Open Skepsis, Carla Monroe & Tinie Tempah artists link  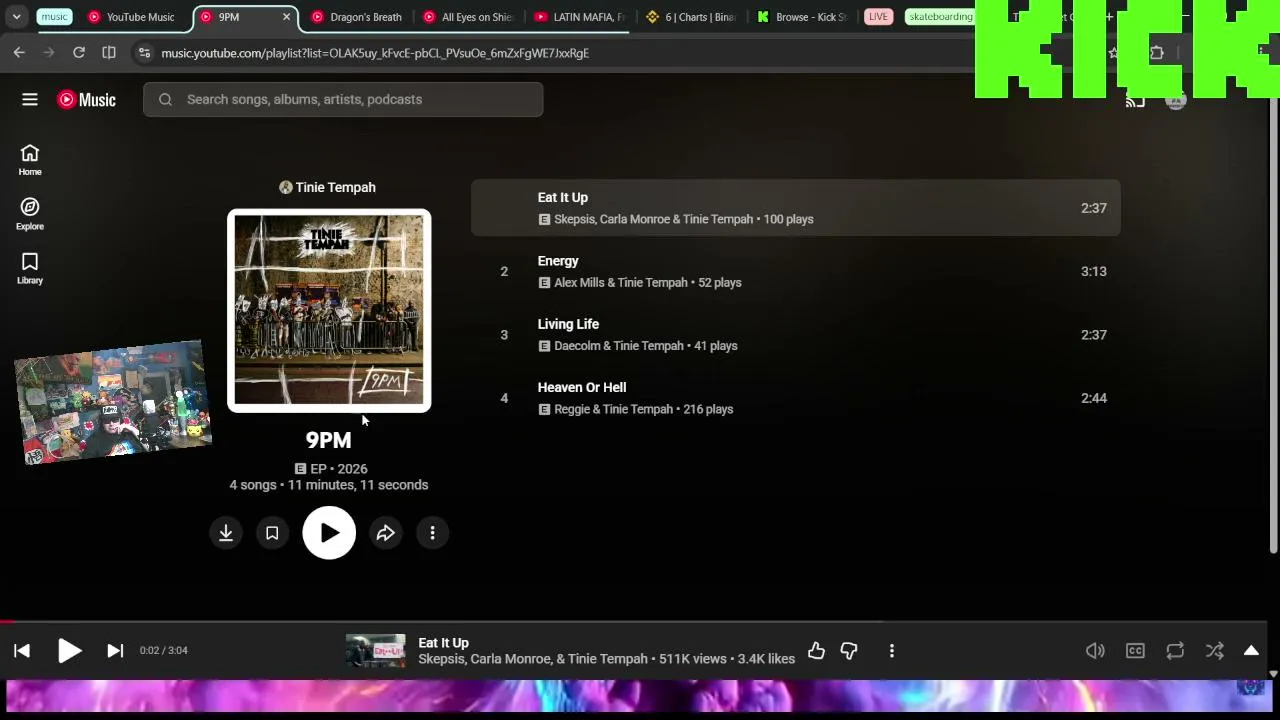[x=654, y=219]
